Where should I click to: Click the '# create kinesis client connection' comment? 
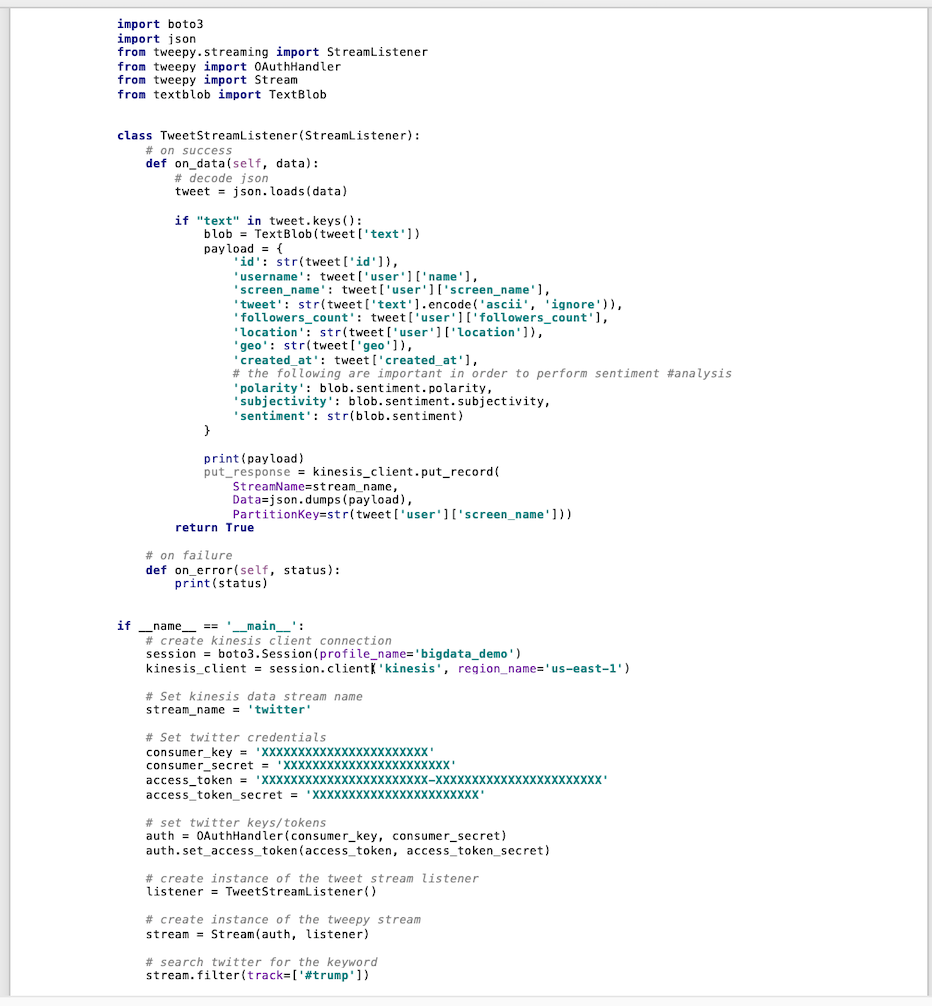click(x=269, y=642)
